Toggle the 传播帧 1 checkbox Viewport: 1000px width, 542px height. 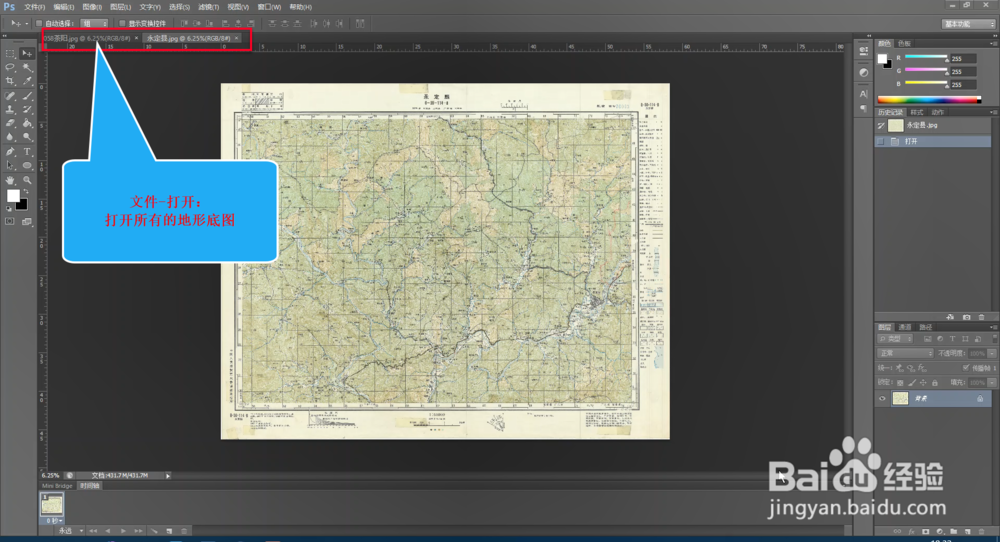pyautogui.click(x=966, y=367)
